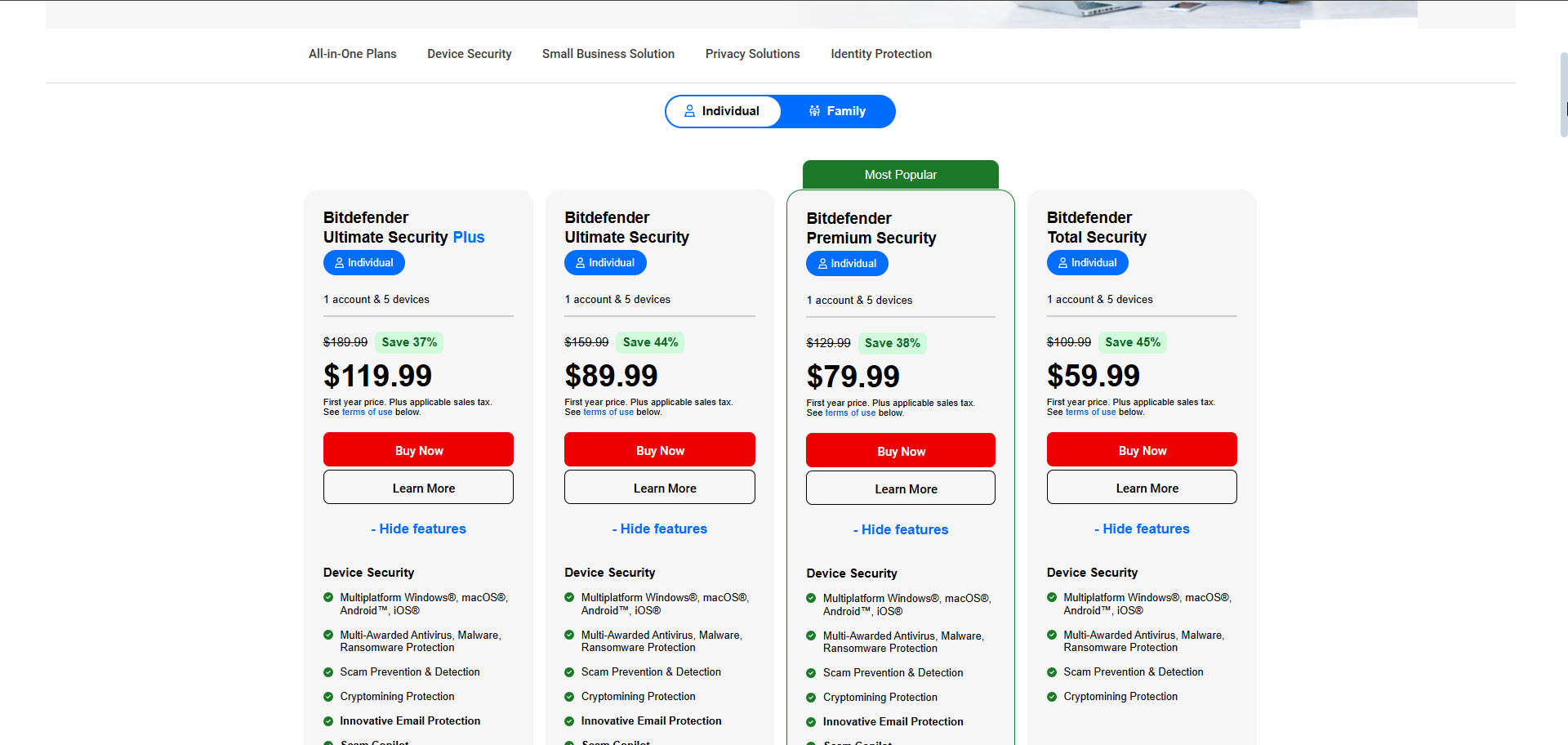The width and height of the screenshot is (1568, 745).
Task: Click Save 44% badge
Action: (x=650, y=342)
